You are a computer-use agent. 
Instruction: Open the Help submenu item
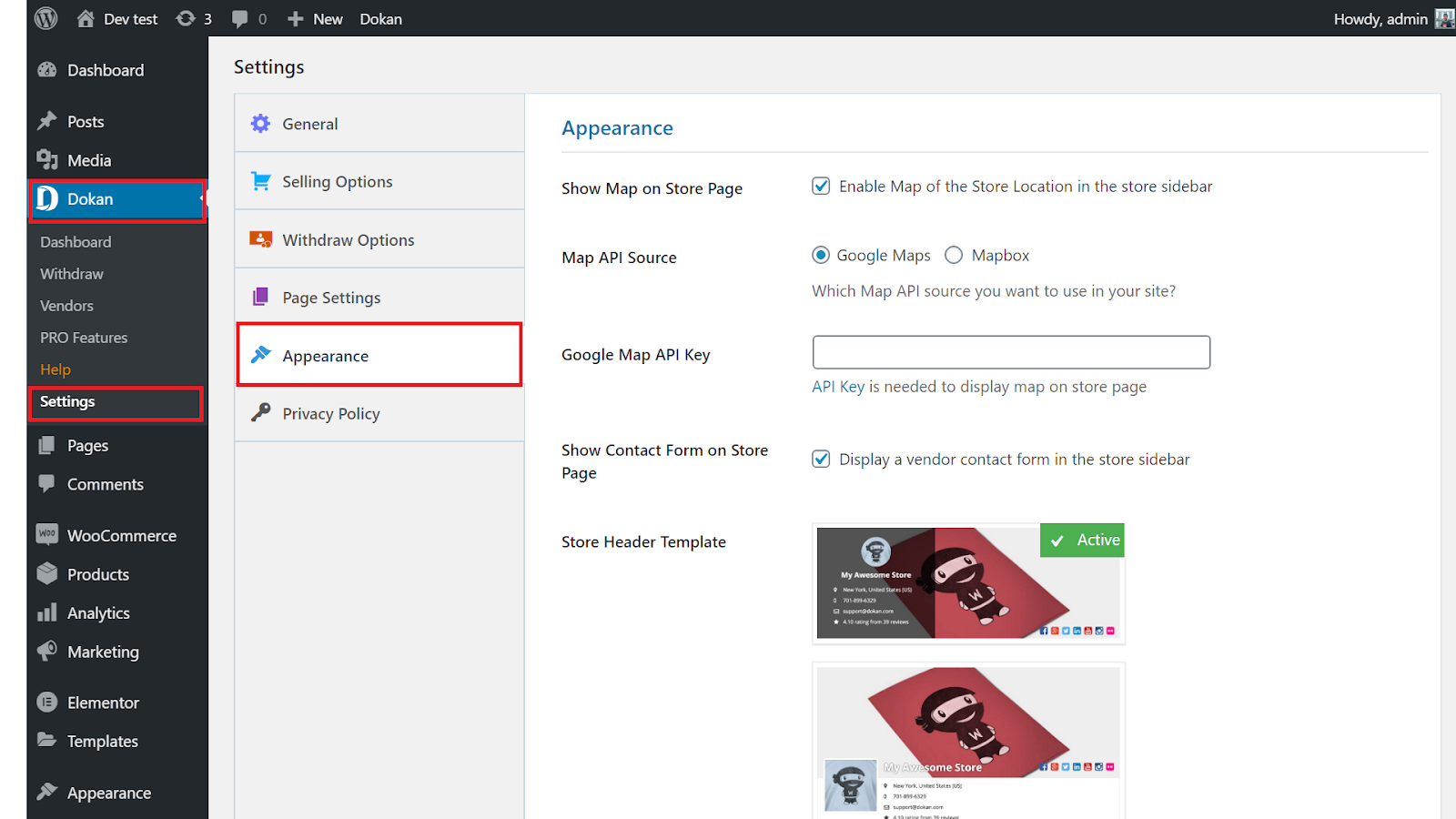click(x=56, y=369)
